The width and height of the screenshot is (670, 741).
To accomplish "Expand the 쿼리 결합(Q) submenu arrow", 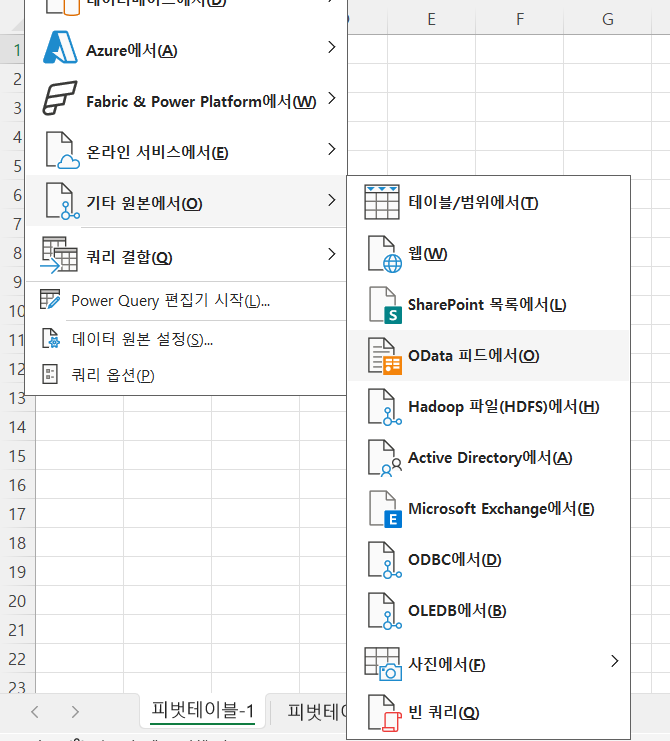I will (x=332, y=254).
